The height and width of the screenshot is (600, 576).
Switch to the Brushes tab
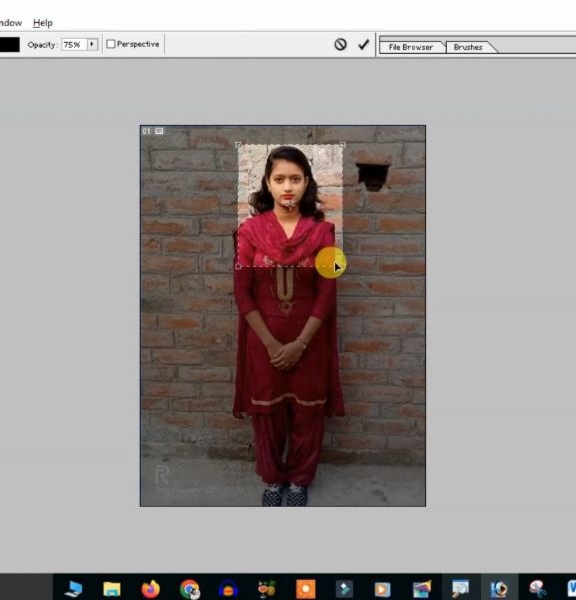point(468,47)
